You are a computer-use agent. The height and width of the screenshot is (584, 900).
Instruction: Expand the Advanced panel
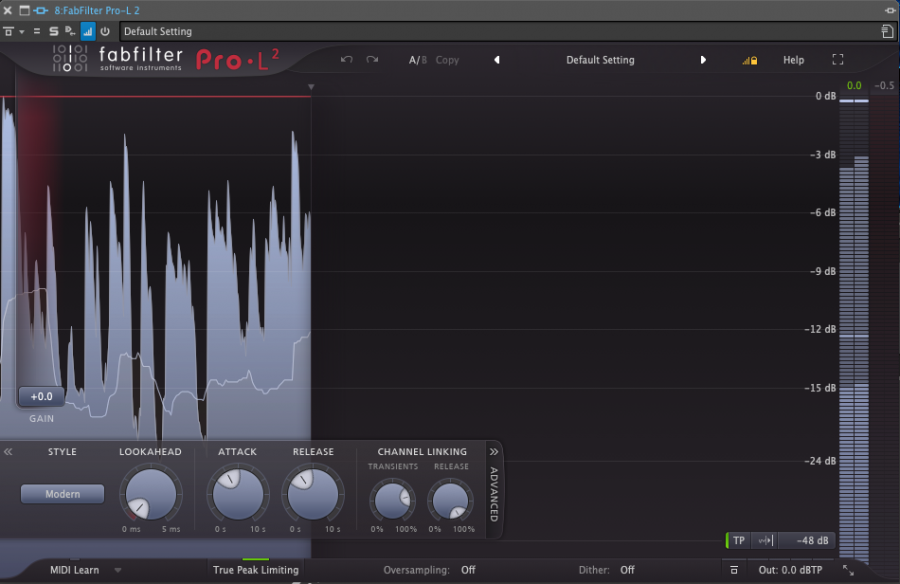coord(494,490)
